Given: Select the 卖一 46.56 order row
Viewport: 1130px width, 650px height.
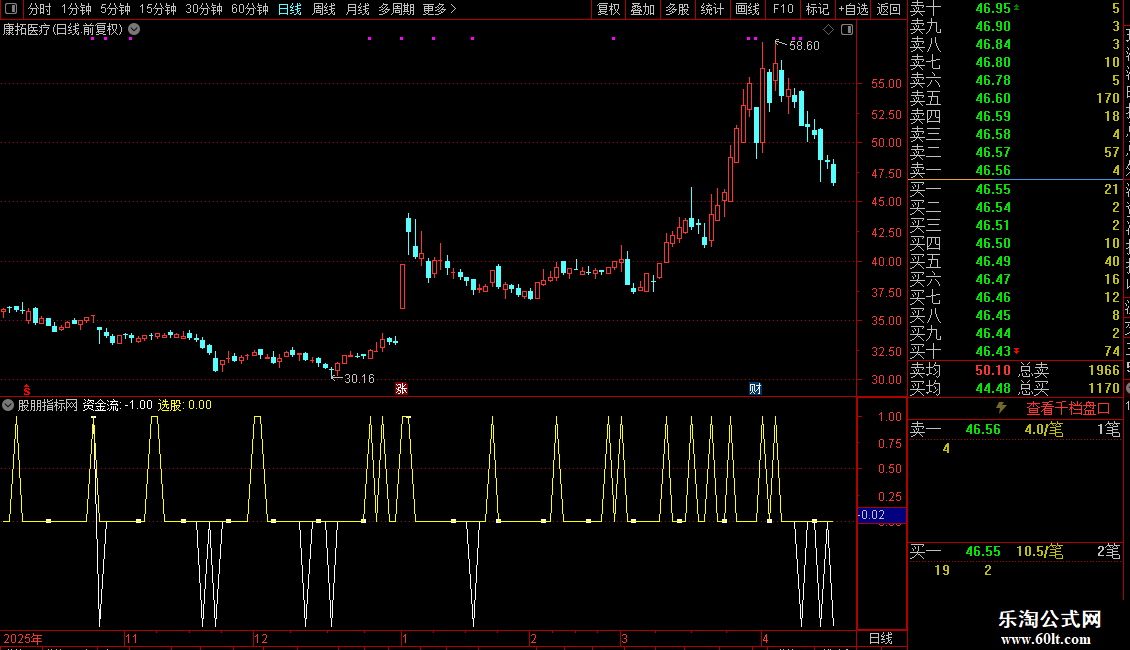Looking at the screenshot, I should point(1015,170).
